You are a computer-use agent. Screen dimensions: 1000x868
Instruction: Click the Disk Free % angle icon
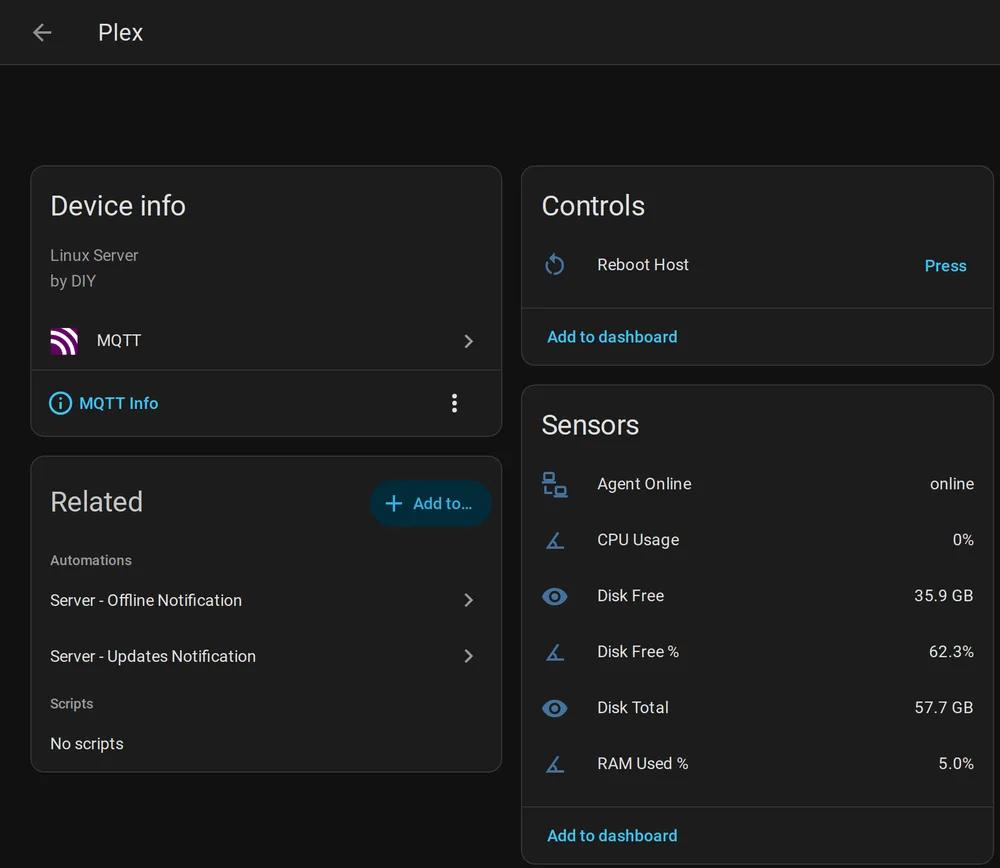coord(555,652)
